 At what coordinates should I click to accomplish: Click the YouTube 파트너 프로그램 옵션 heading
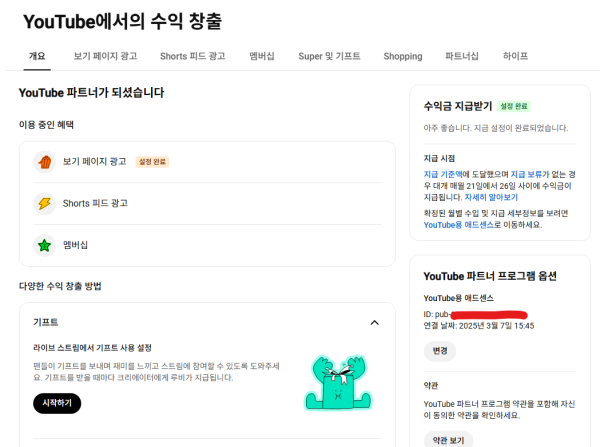pos(490,276)
